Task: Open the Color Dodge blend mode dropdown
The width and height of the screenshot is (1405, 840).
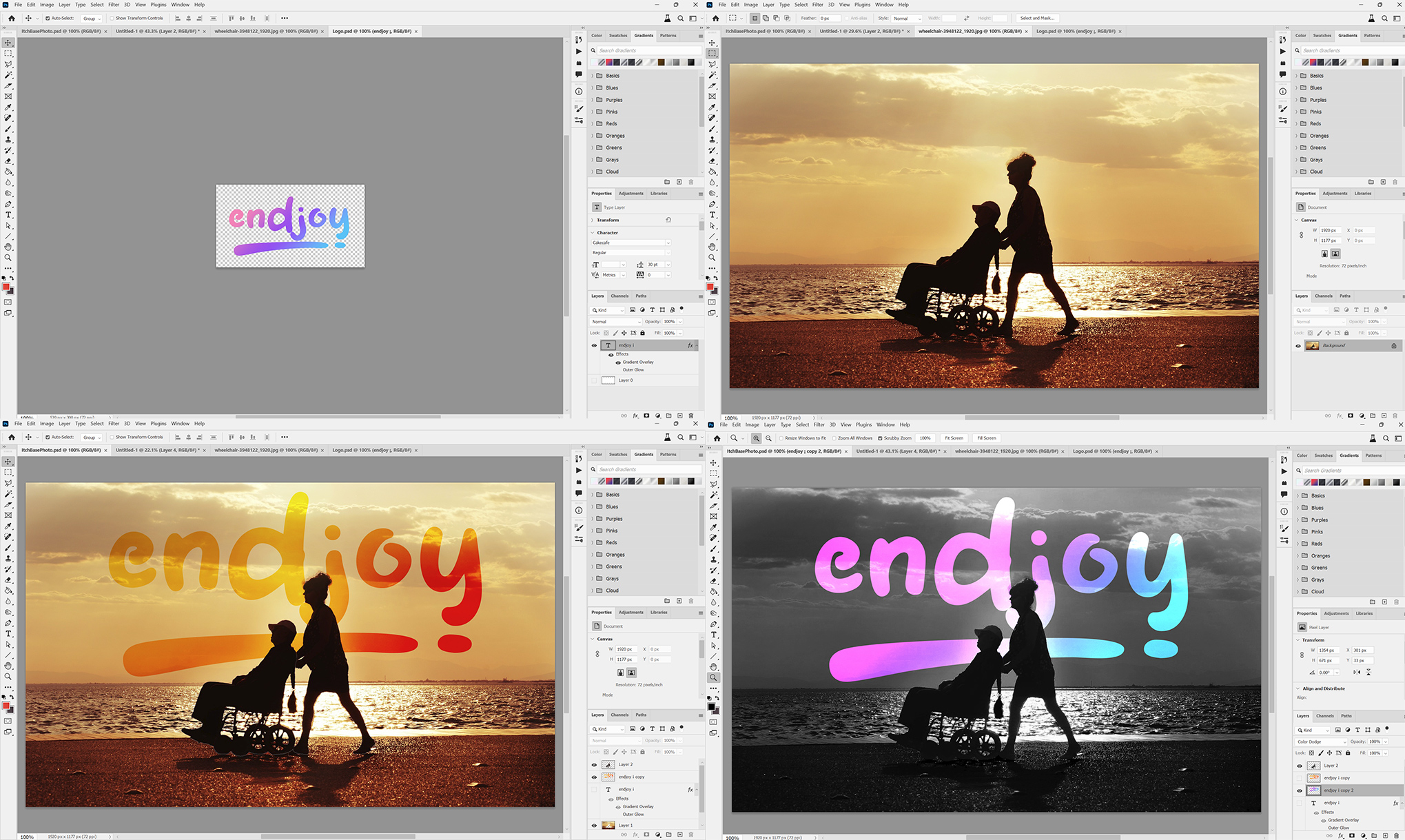Action: coord(1320,742)
